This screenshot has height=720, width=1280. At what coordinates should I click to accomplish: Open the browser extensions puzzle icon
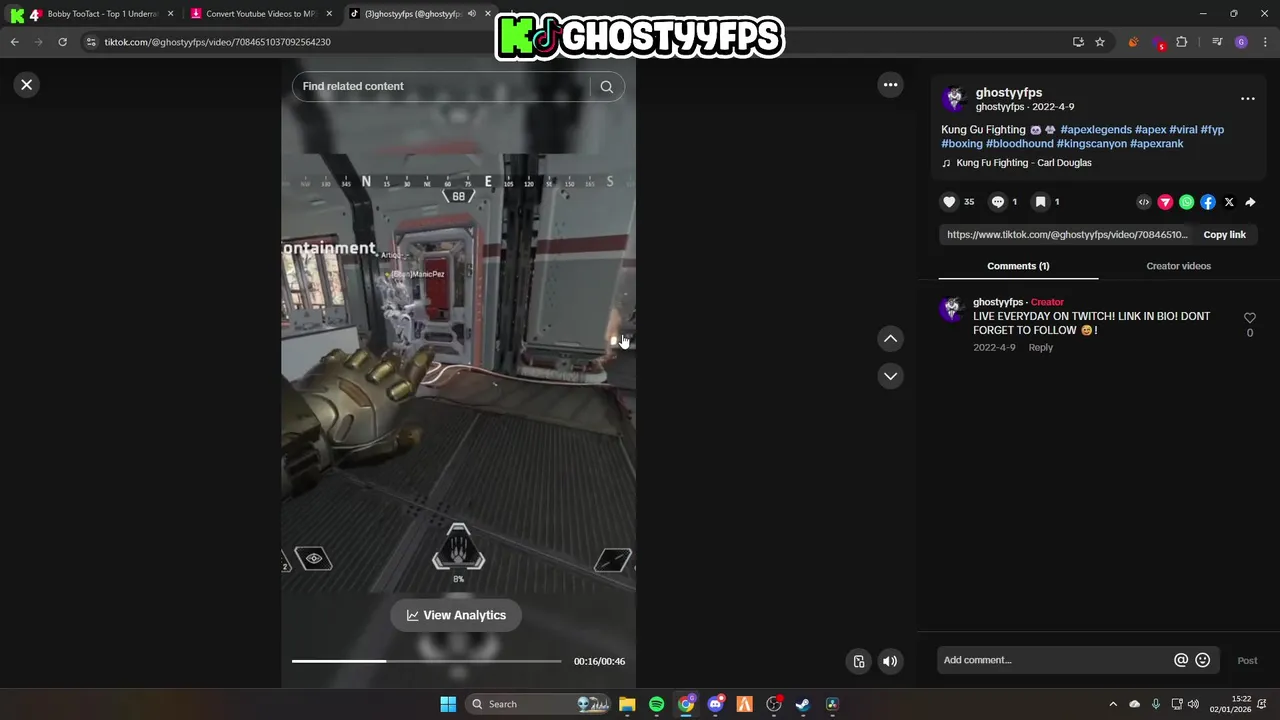(1182, 42)
